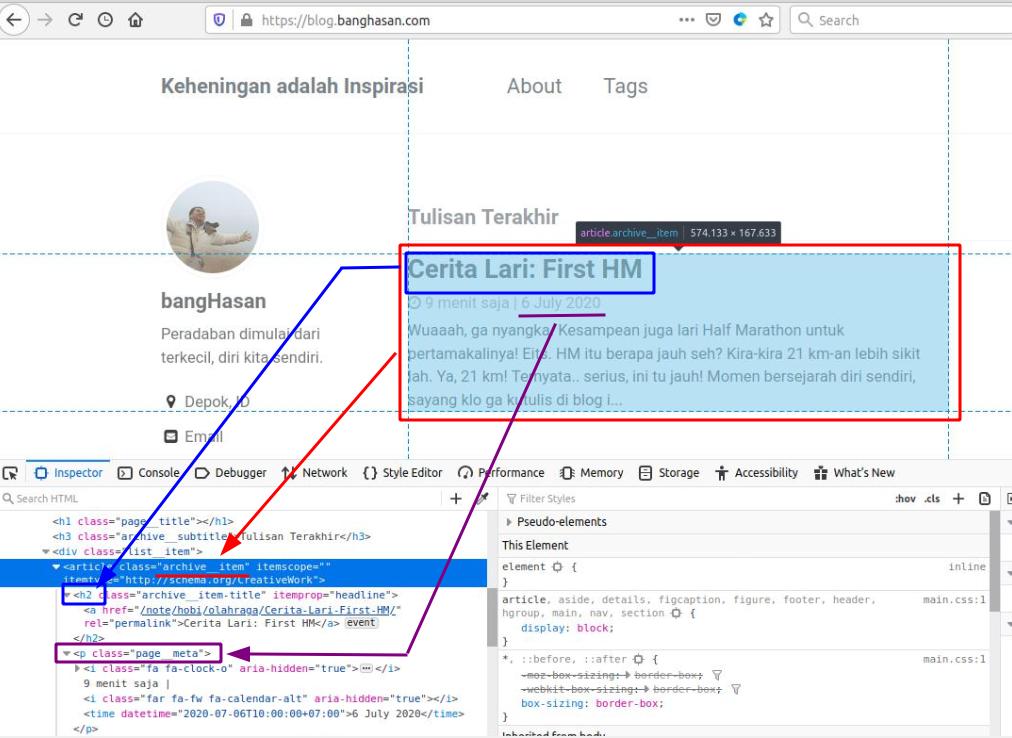Open the About page link

point(534,87)
